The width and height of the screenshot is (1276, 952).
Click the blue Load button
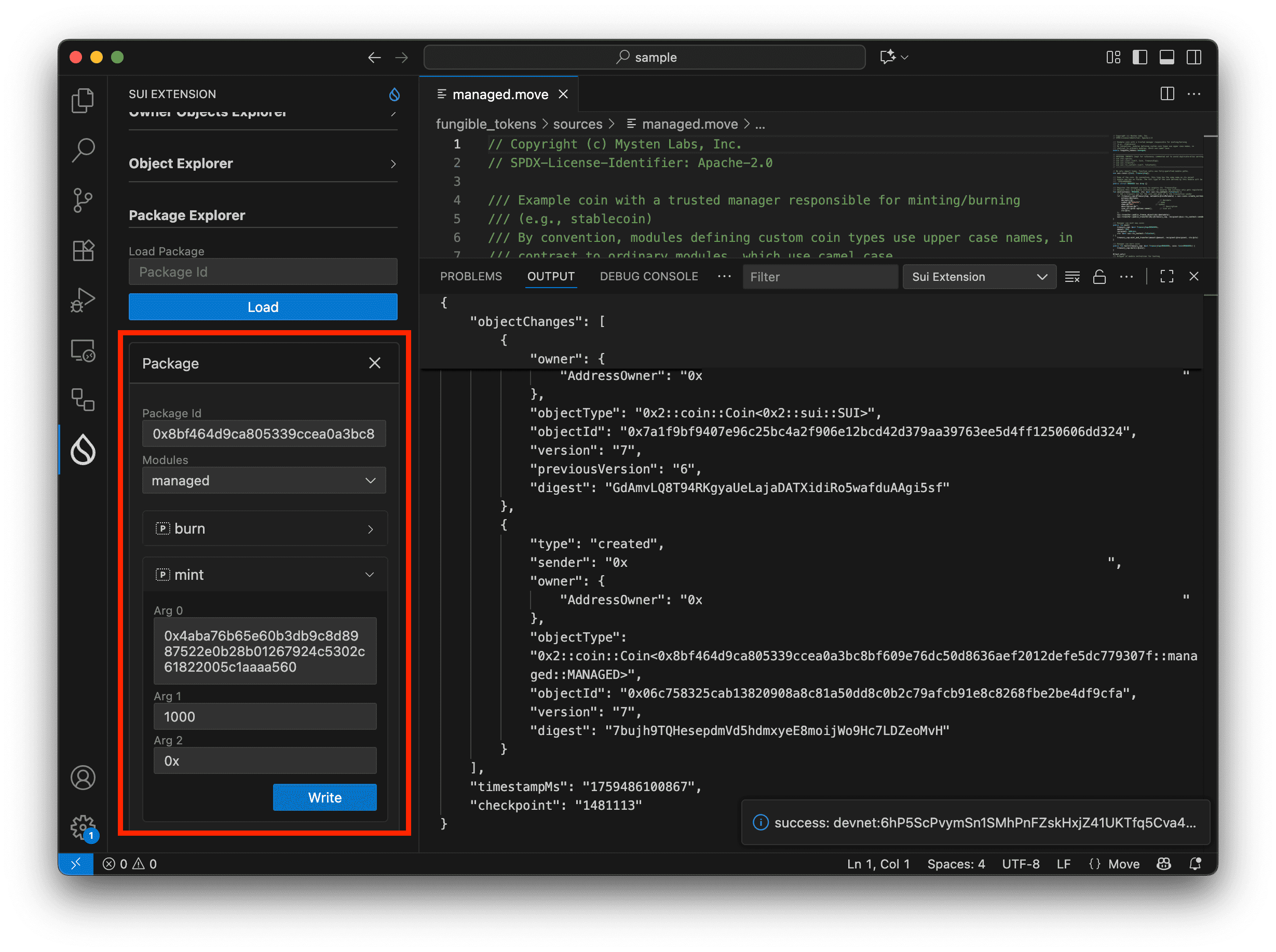263,307
